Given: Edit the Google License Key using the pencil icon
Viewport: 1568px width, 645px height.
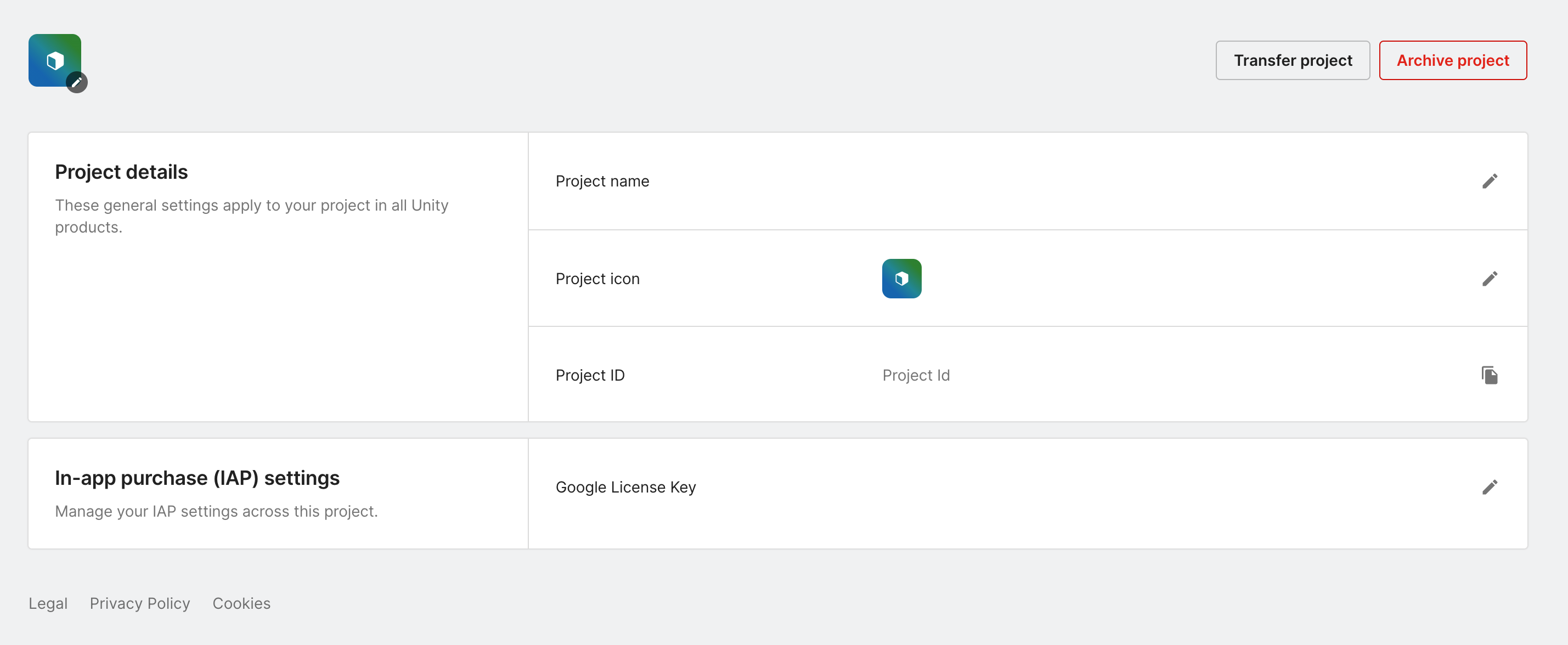Looking at the screenshot, I should (x=1491, y=486).
